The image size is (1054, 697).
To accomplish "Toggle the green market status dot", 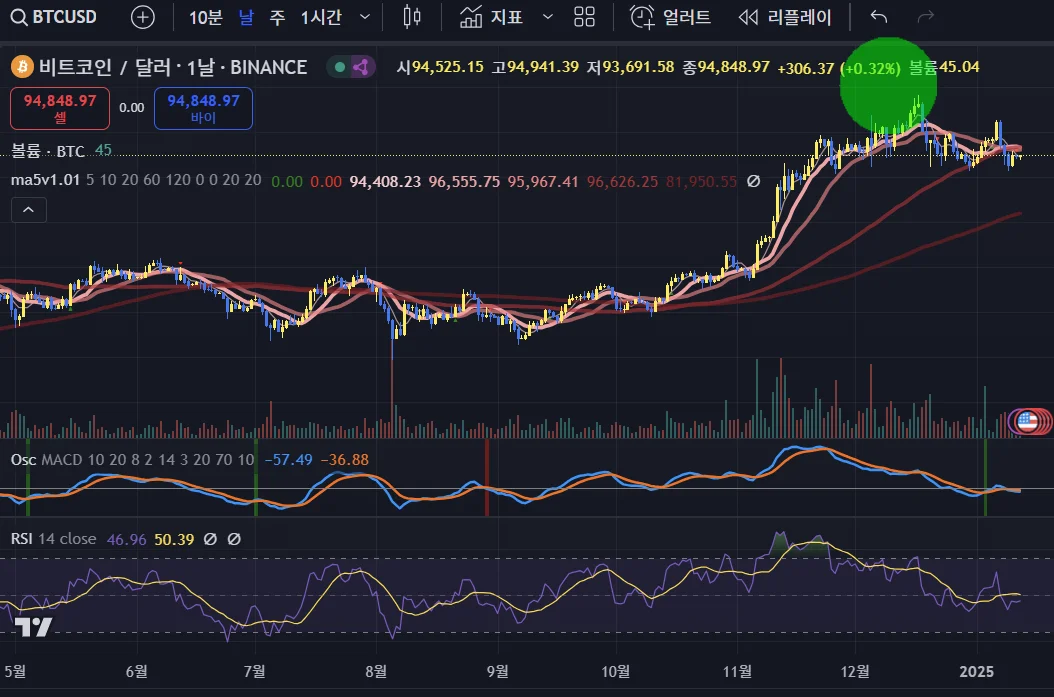I will coord(340,67).
